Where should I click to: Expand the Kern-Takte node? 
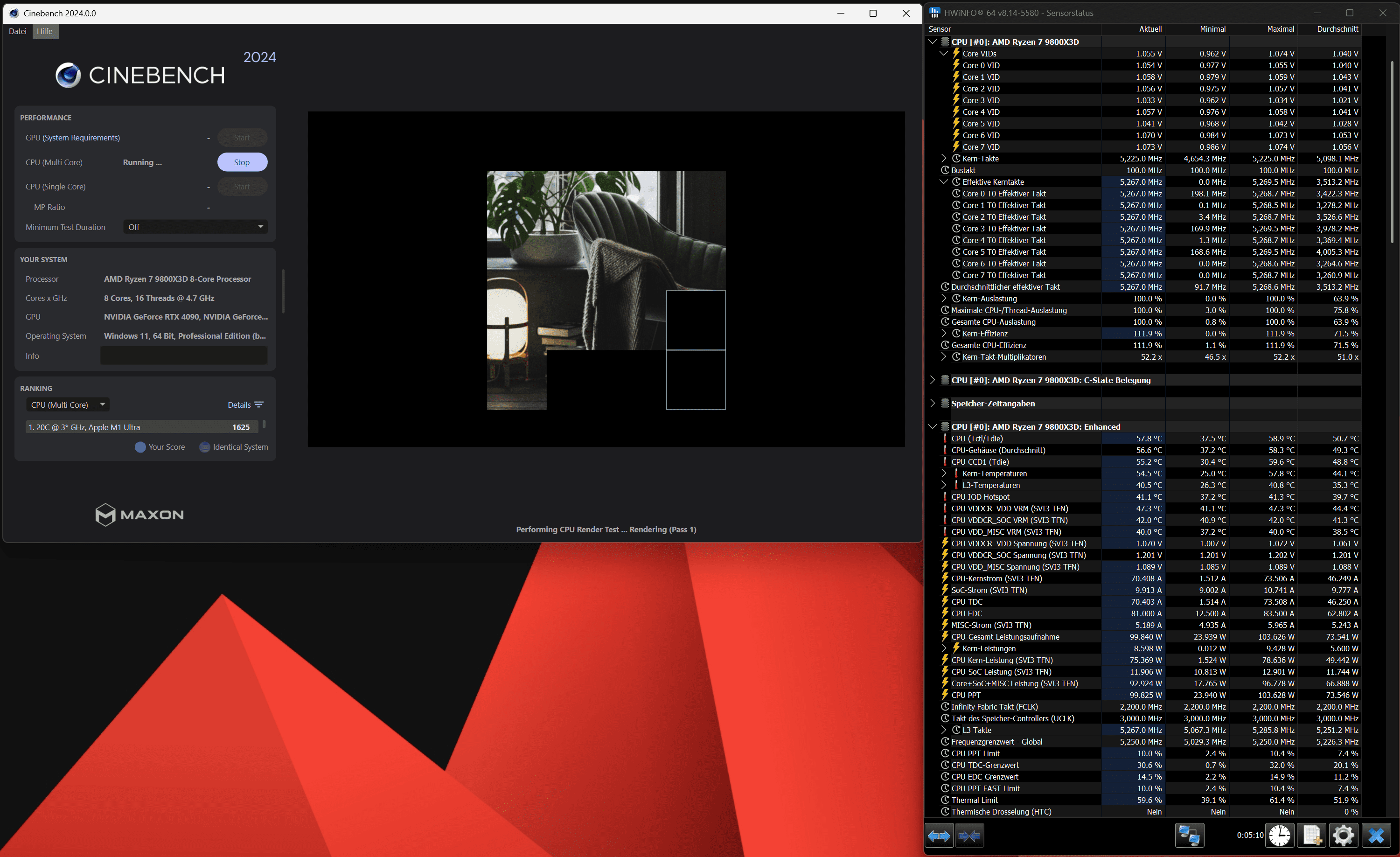[944, 159]
